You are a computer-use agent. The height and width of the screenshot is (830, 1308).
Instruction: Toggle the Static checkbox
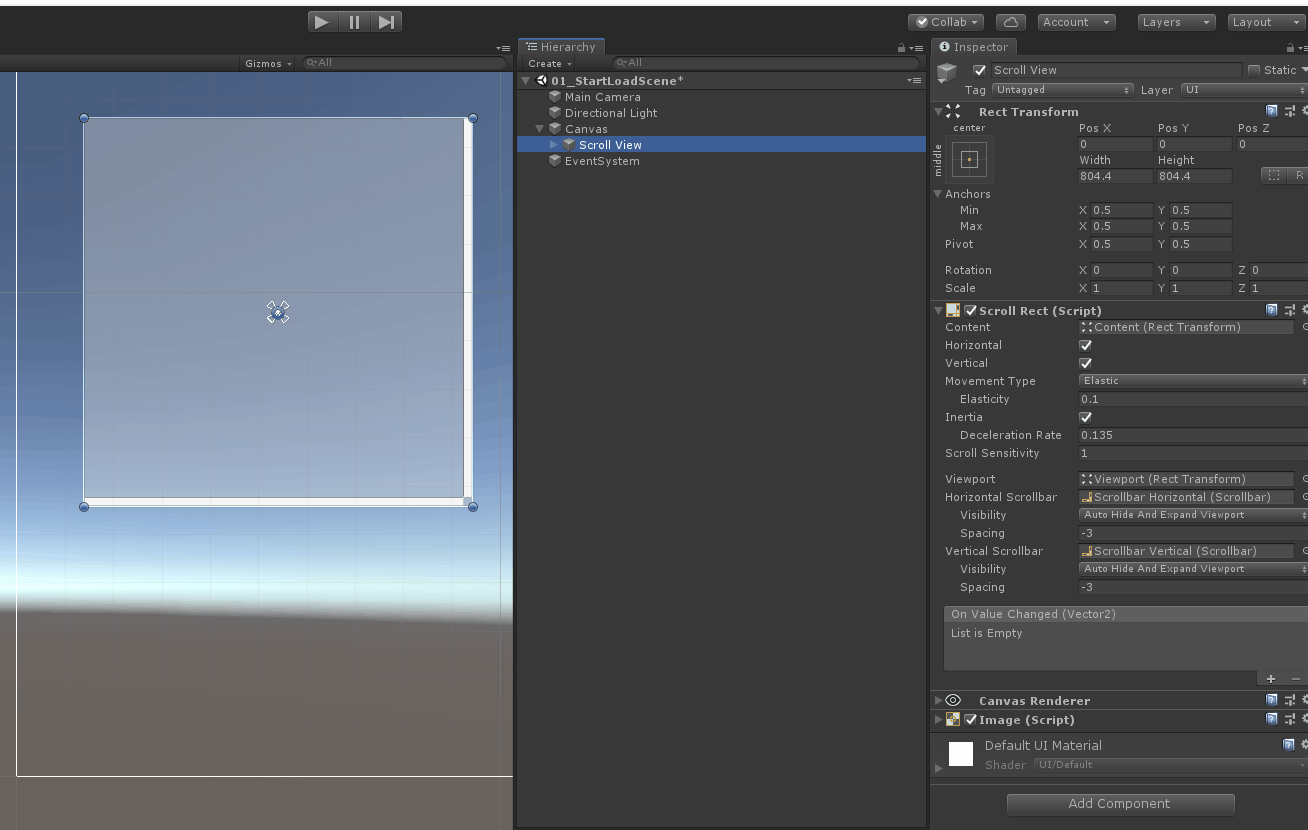pos(1255,69)
